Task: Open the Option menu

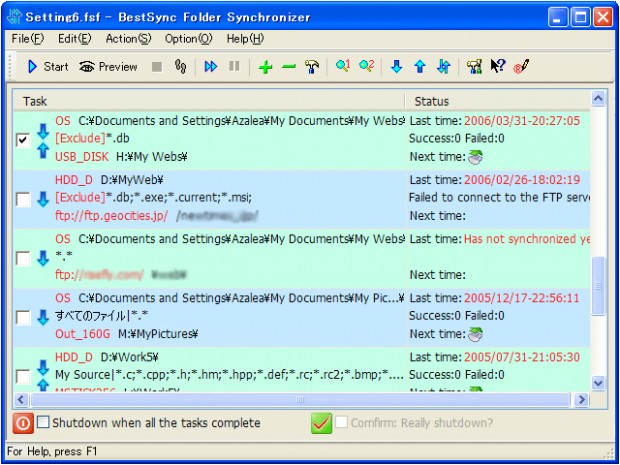Action: 189,39
